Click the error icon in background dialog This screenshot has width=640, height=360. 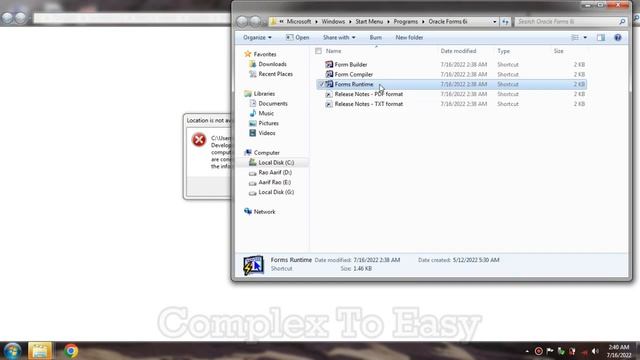coord(199,140)
